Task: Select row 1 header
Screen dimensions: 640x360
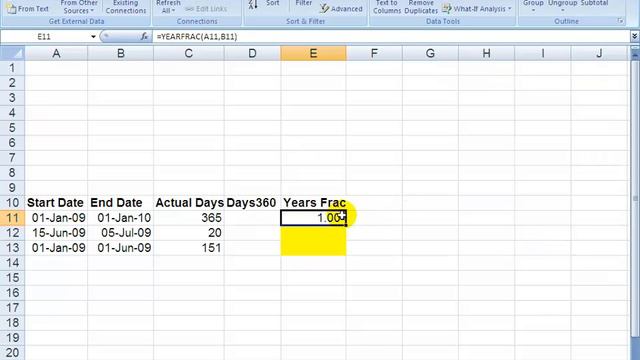Action: pyautogui.click(x=12, y=68)
